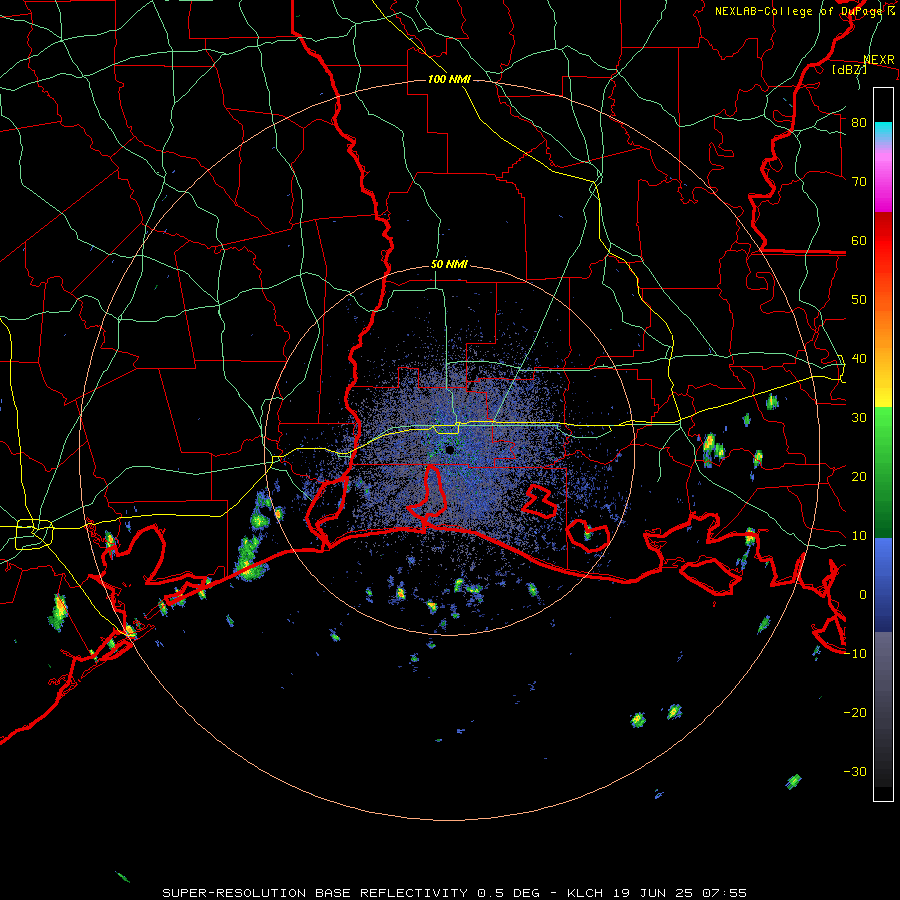The width and height of the screenshot is (900, 900).
Task: Click the black radar site dot at center
Action: (x=449, y=450)
